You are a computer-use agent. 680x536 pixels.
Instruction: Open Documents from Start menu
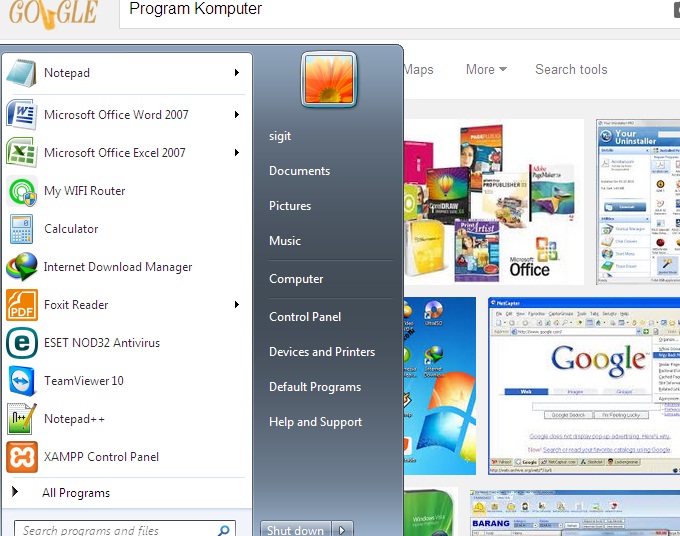coord(300,171)
